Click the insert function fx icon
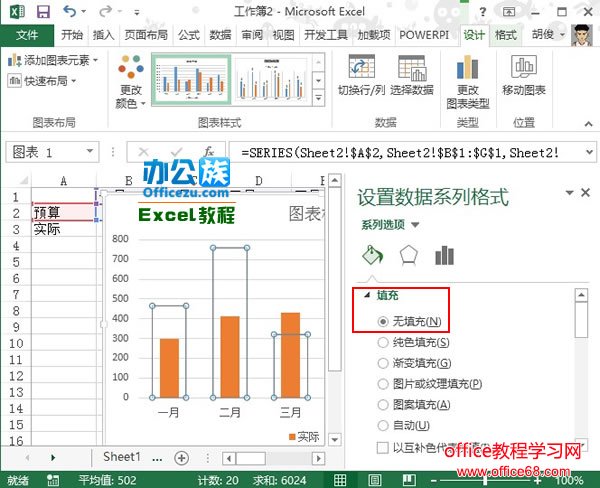The height and width of the screenshot is (488, 600). click(x=209, y=152)
